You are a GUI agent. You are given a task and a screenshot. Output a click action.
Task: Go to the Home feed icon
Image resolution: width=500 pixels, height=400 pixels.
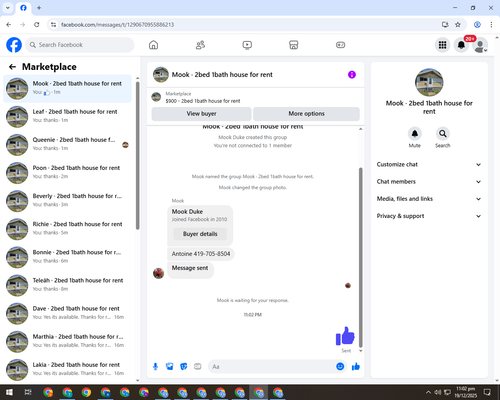point(153,45)
